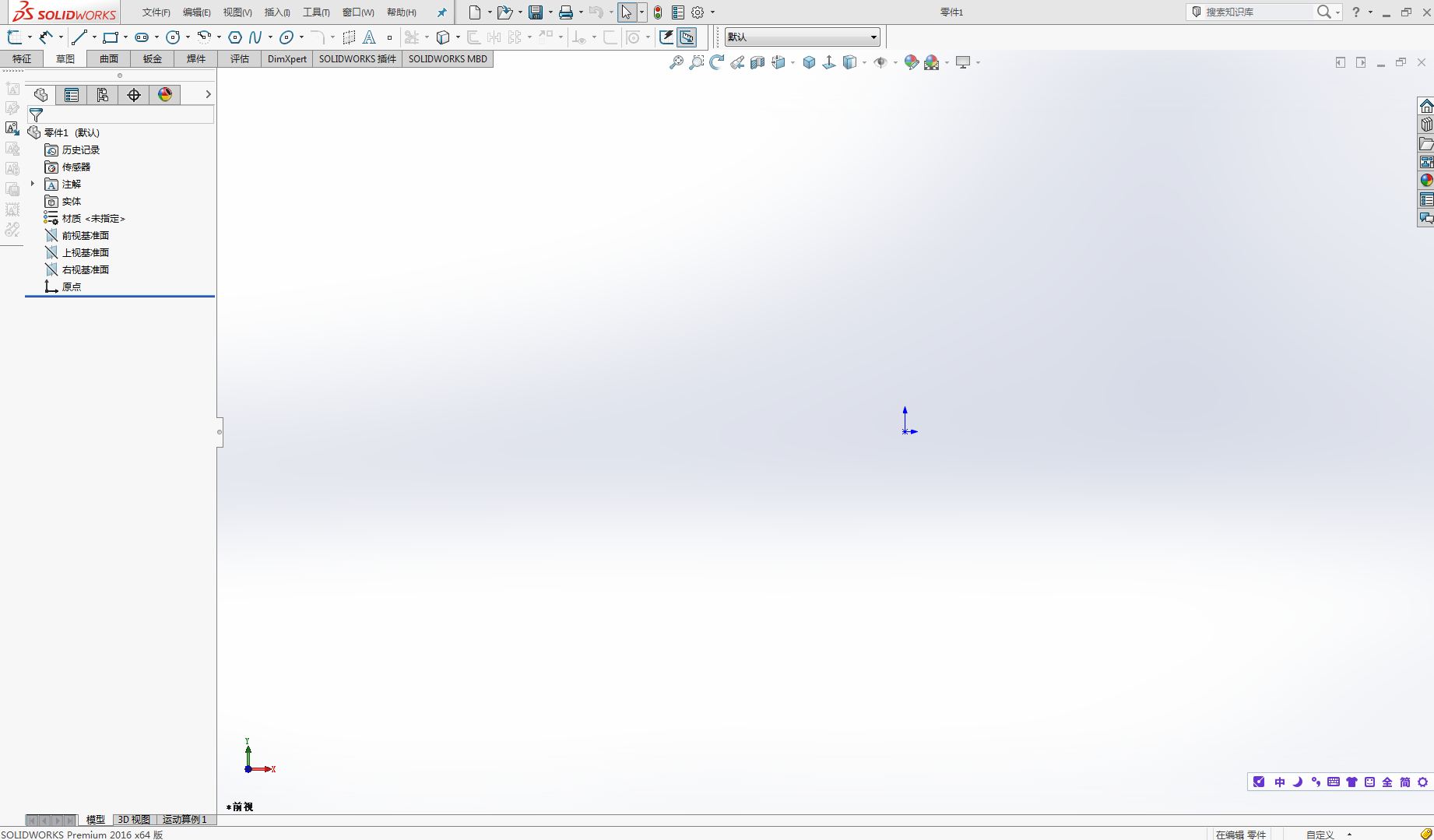Image resolution: width=1434 pixels, height=840 pixels.
Task: Click the Edit Appearance icon
Action: [911, 62]
